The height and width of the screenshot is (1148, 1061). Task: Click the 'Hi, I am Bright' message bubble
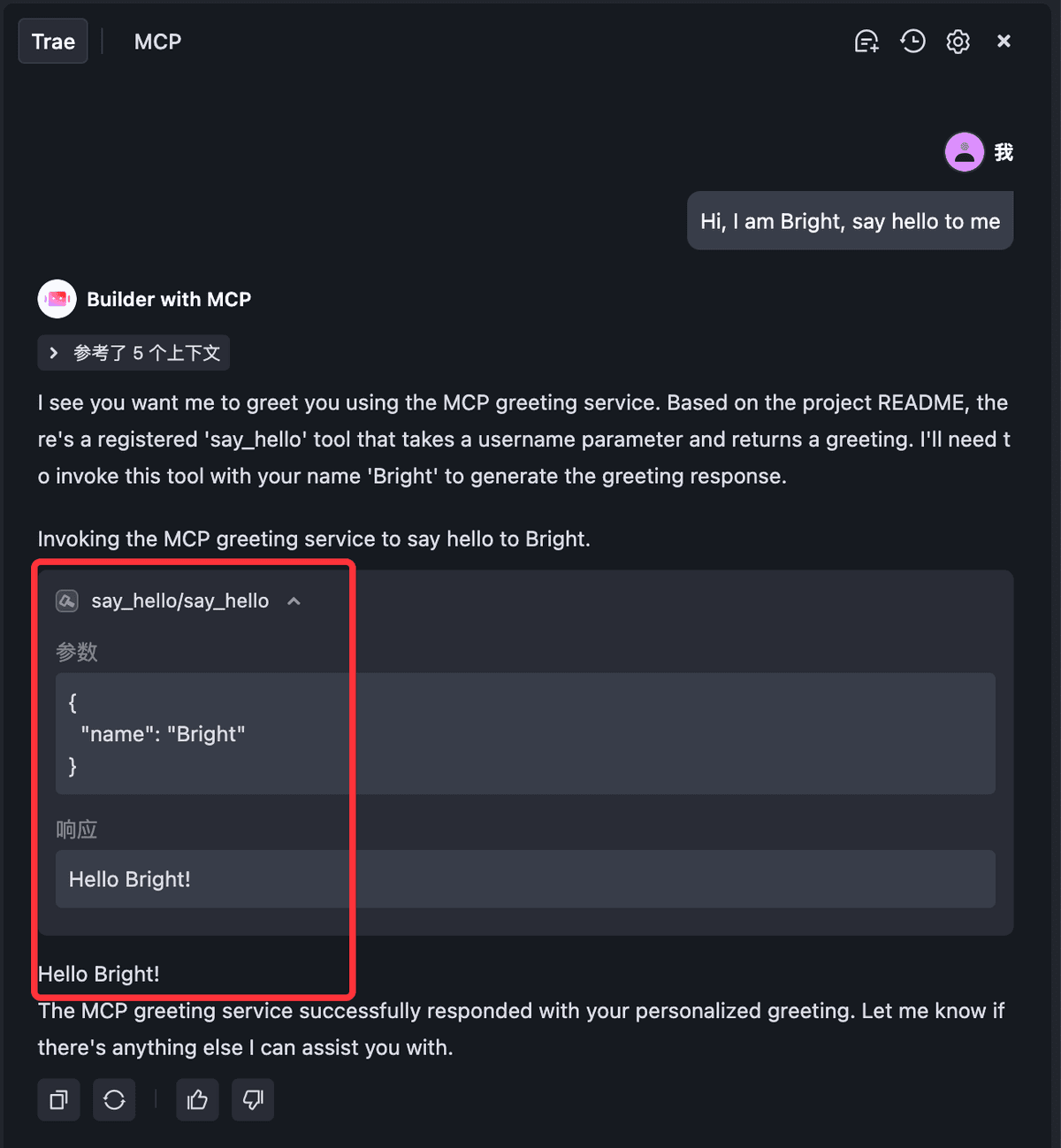(x=850, y=221)
